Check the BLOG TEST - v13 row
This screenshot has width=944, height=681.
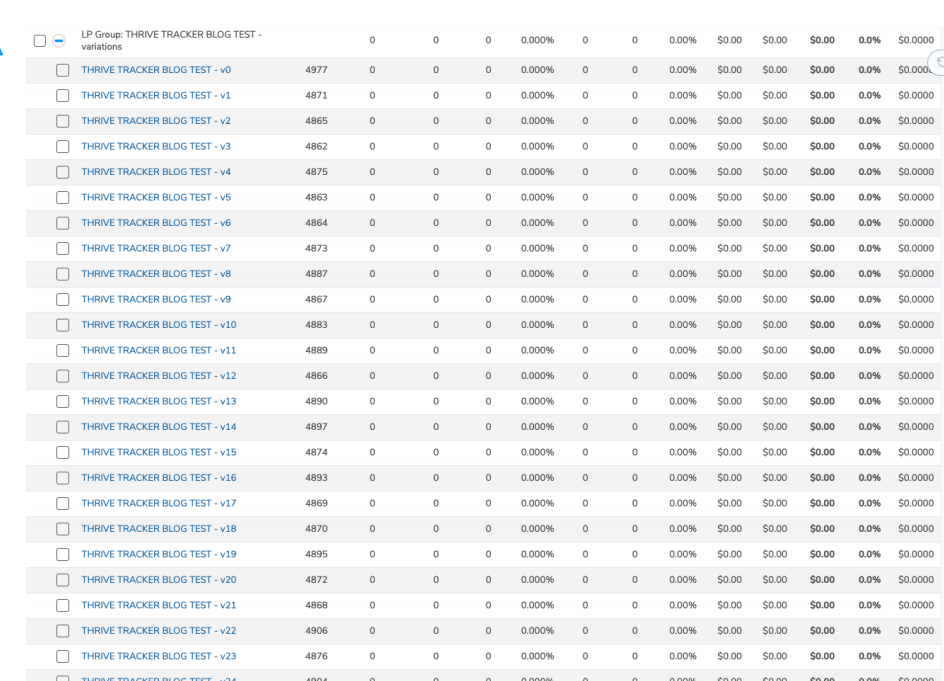[x=63, y=402]
